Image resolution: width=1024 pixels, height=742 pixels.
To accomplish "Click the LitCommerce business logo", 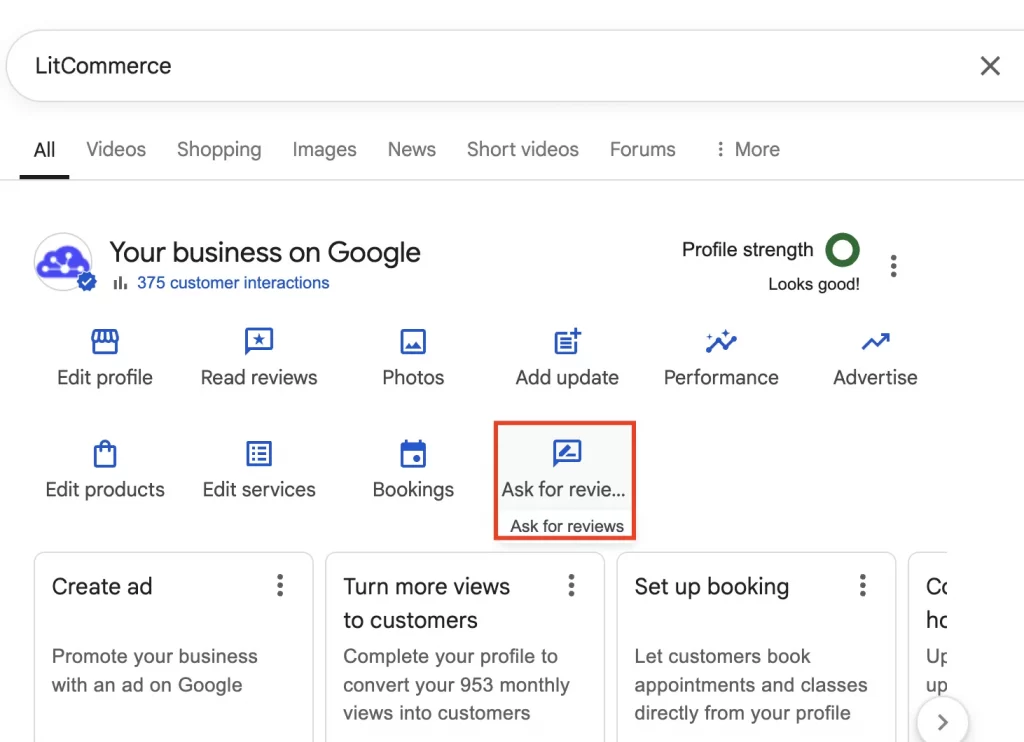I will (63, 262).
